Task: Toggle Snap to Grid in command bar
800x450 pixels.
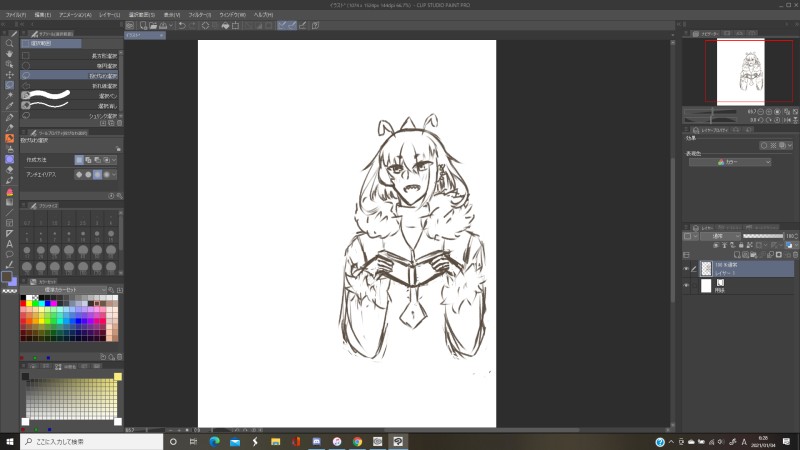Action: pos(303,25)
